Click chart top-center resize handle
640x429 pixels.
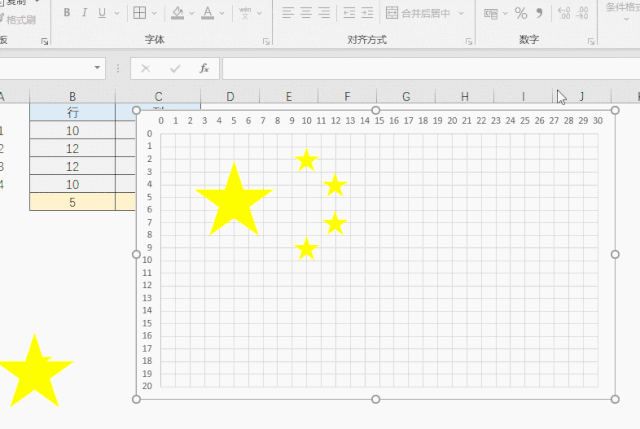[x=376, y=110]
